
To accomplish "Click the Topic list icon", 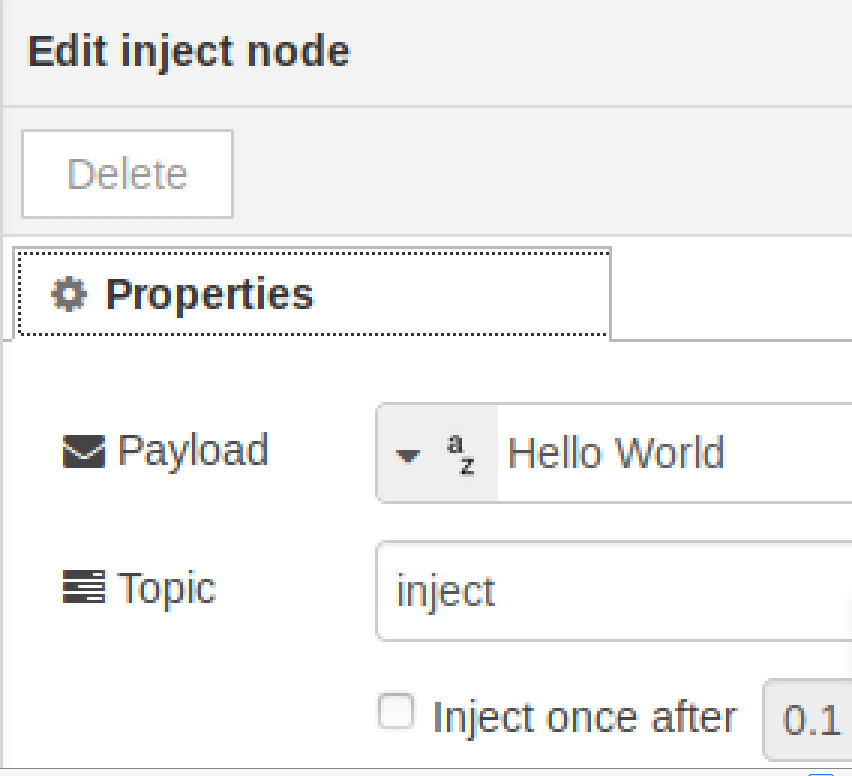I will coord(83,587).
